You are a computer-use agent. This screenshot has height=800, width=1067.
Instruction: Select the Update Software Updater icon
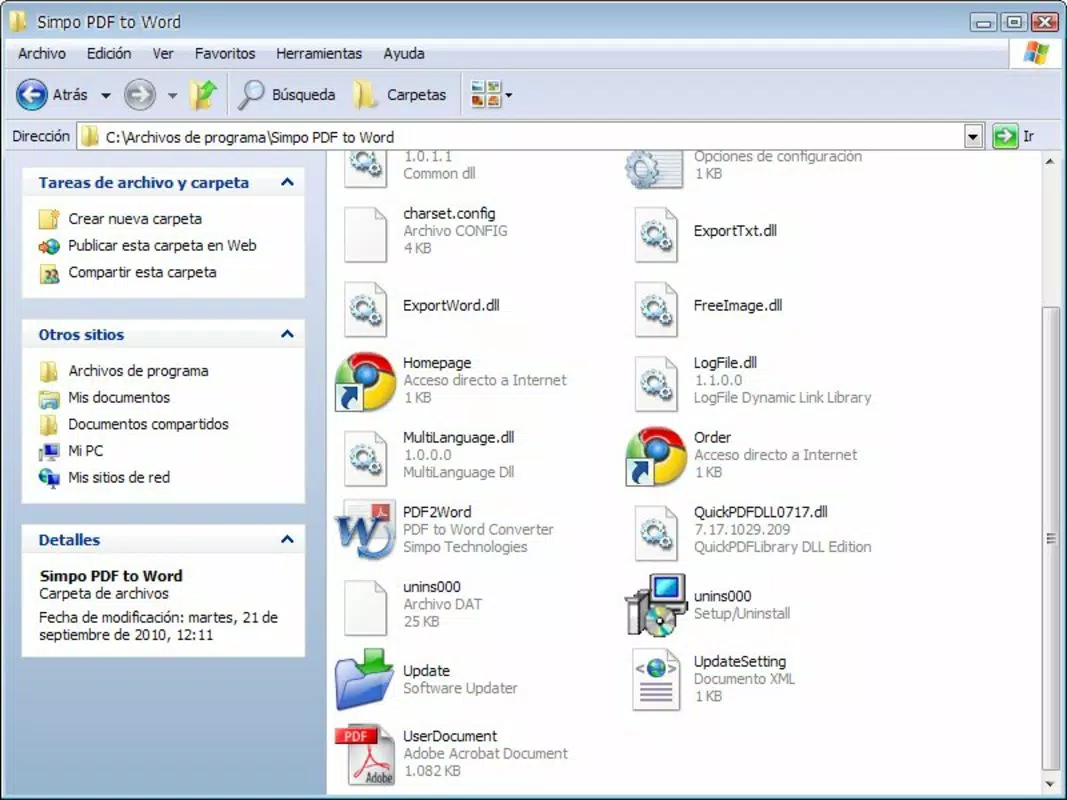tap(365, 680)
